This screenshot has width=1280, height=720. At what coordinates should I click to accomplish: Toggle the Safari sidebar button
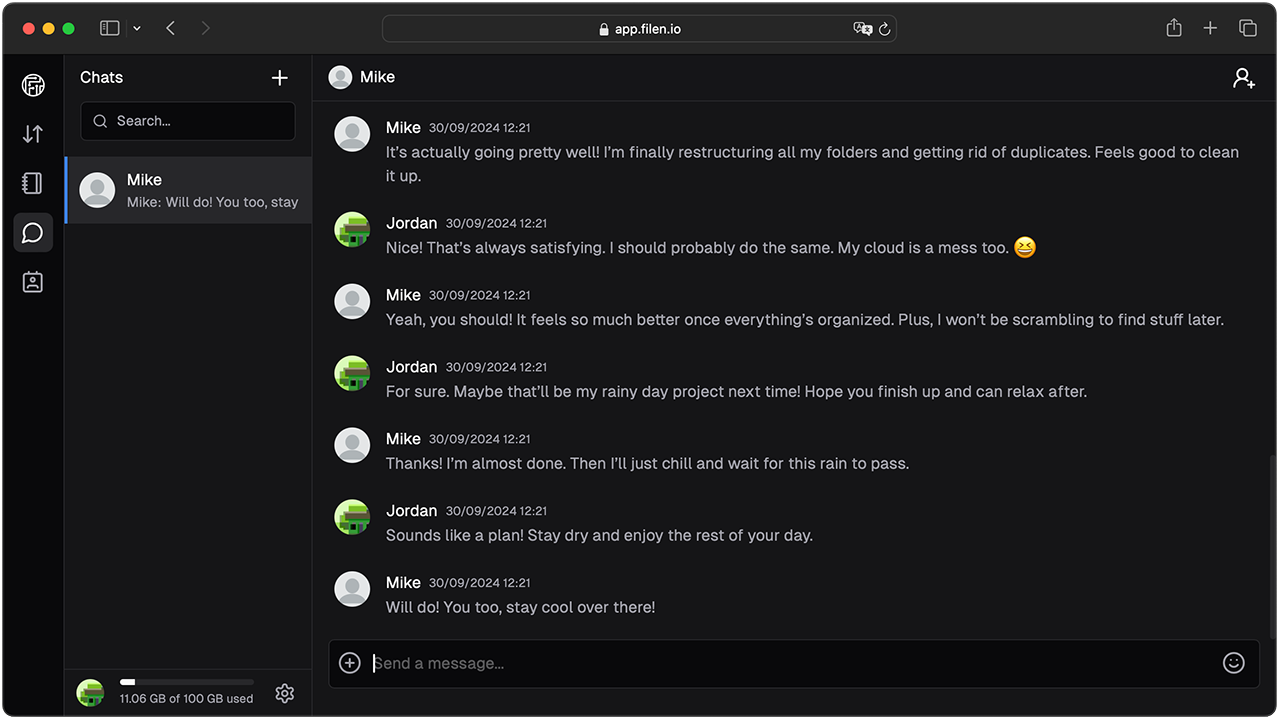[x=110, y=28]
